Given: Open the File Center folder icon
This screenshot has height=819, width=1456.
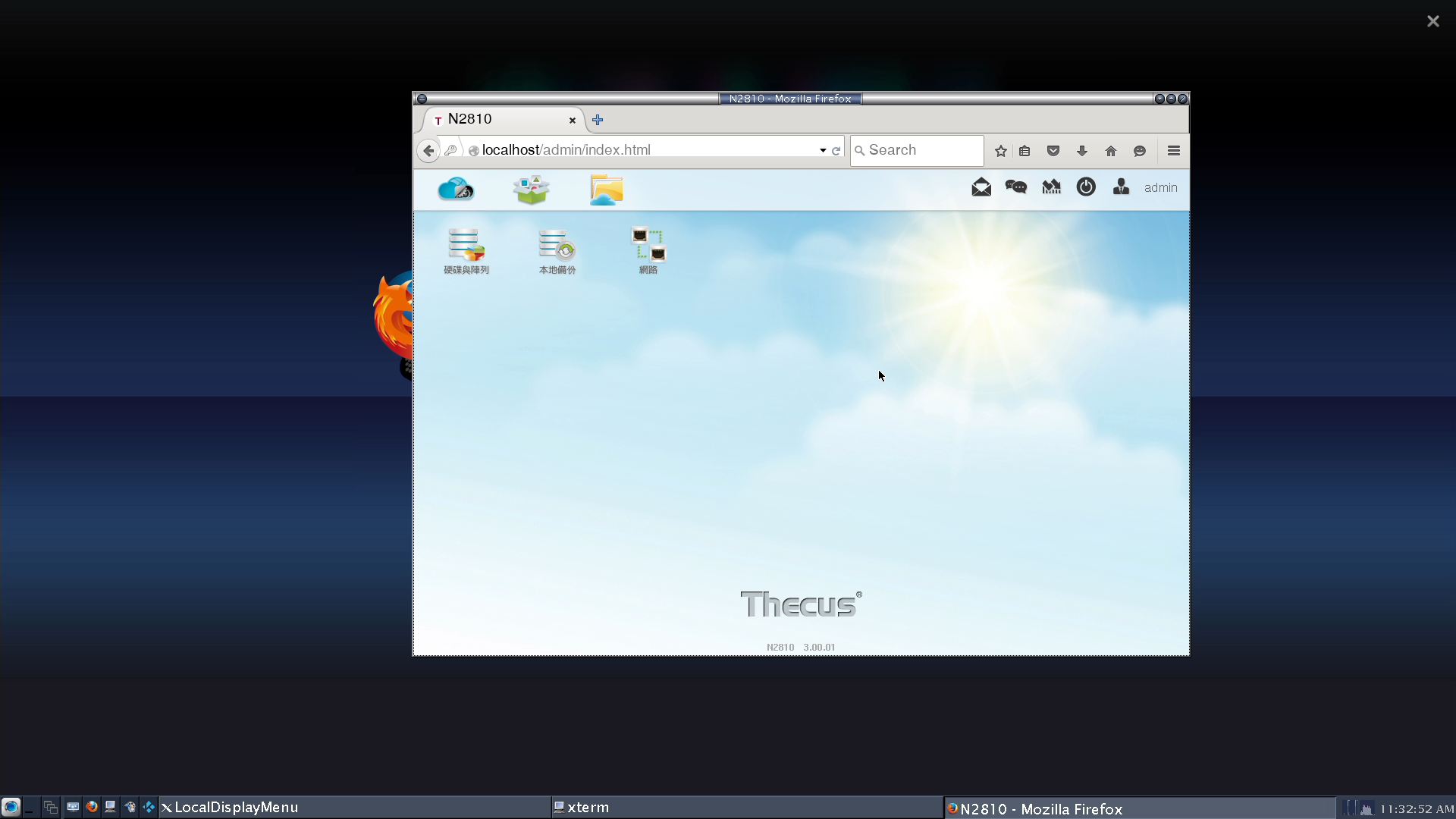Looking at the screenshot, I should point(607,190).
